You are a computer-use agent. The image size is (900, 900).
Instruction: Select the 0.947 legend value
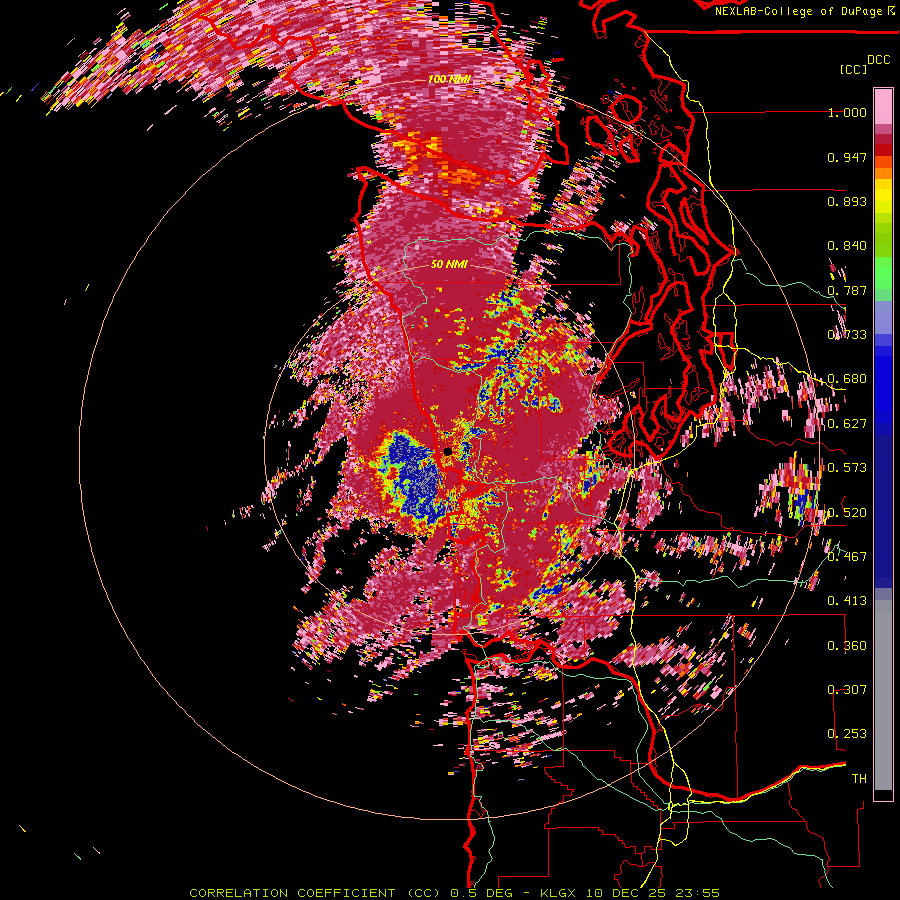click(847, 157)
